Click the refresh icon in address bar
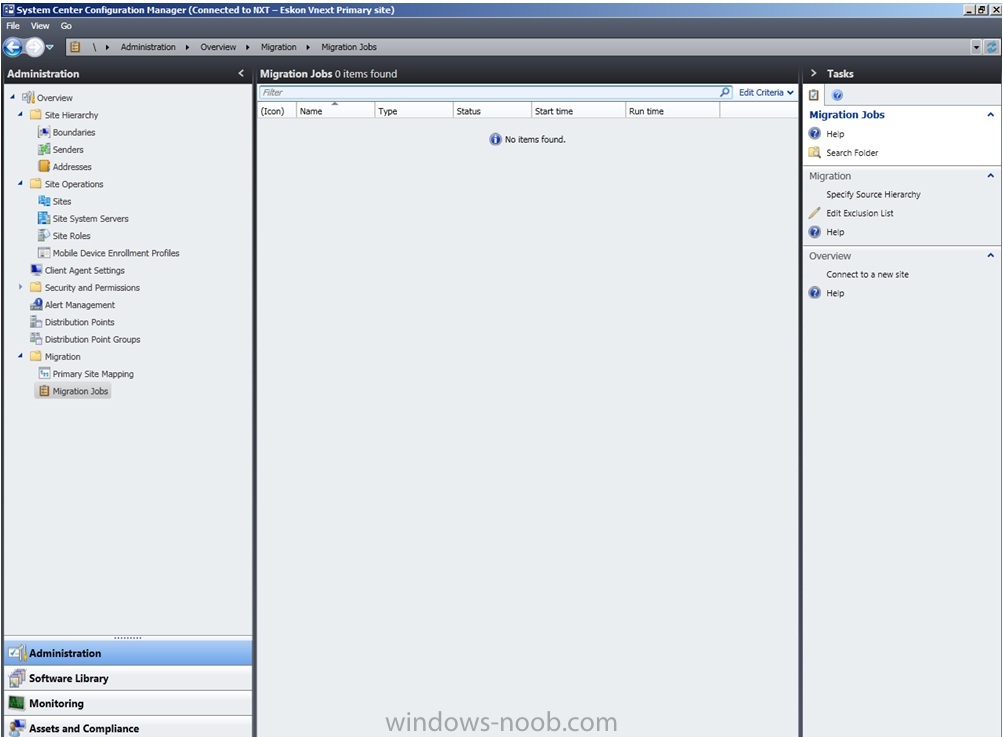1003x737 pixels. 991,47
